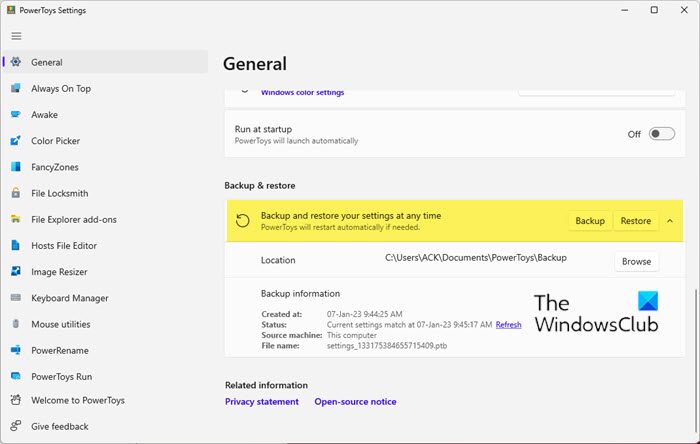Click the PowerToys Run icon

coord(16,377)
